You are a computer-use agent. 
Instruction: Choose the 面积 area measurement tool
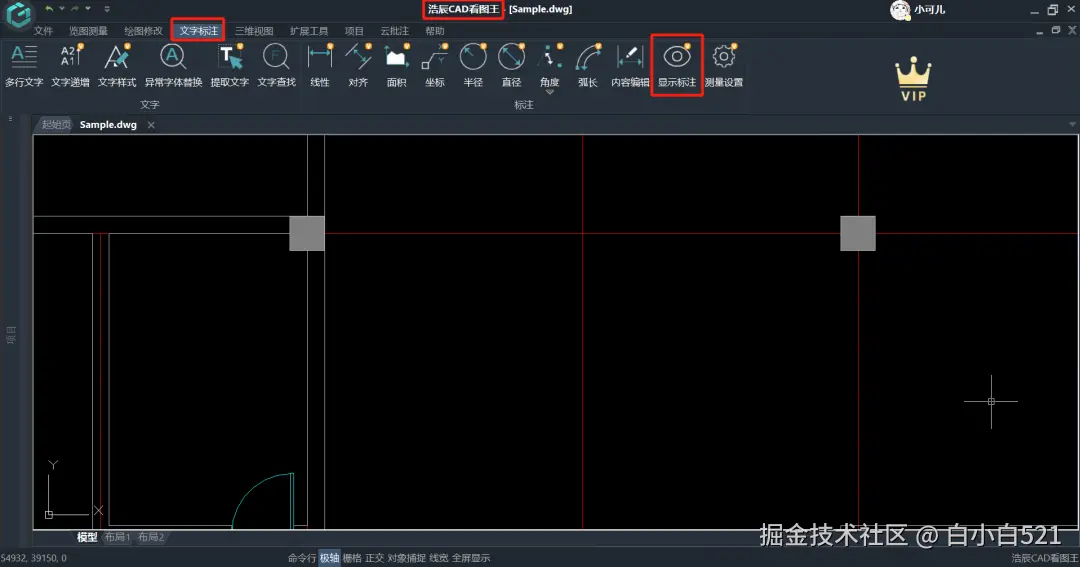click(396, 65)
